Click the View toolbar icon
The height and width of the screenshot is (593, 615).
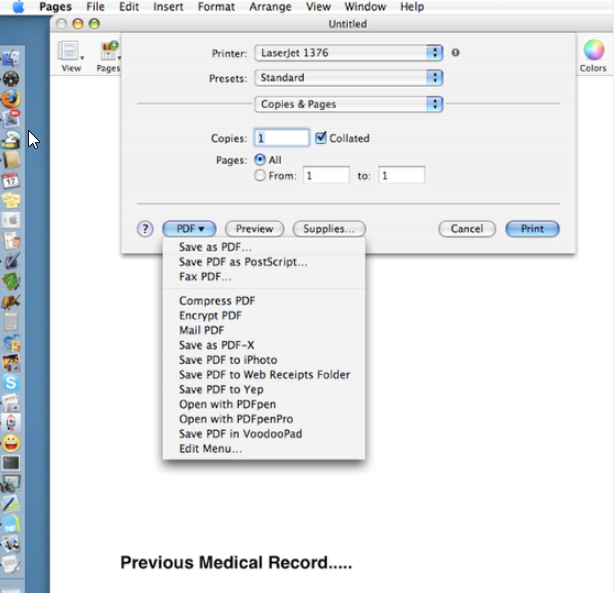[71, 56]
